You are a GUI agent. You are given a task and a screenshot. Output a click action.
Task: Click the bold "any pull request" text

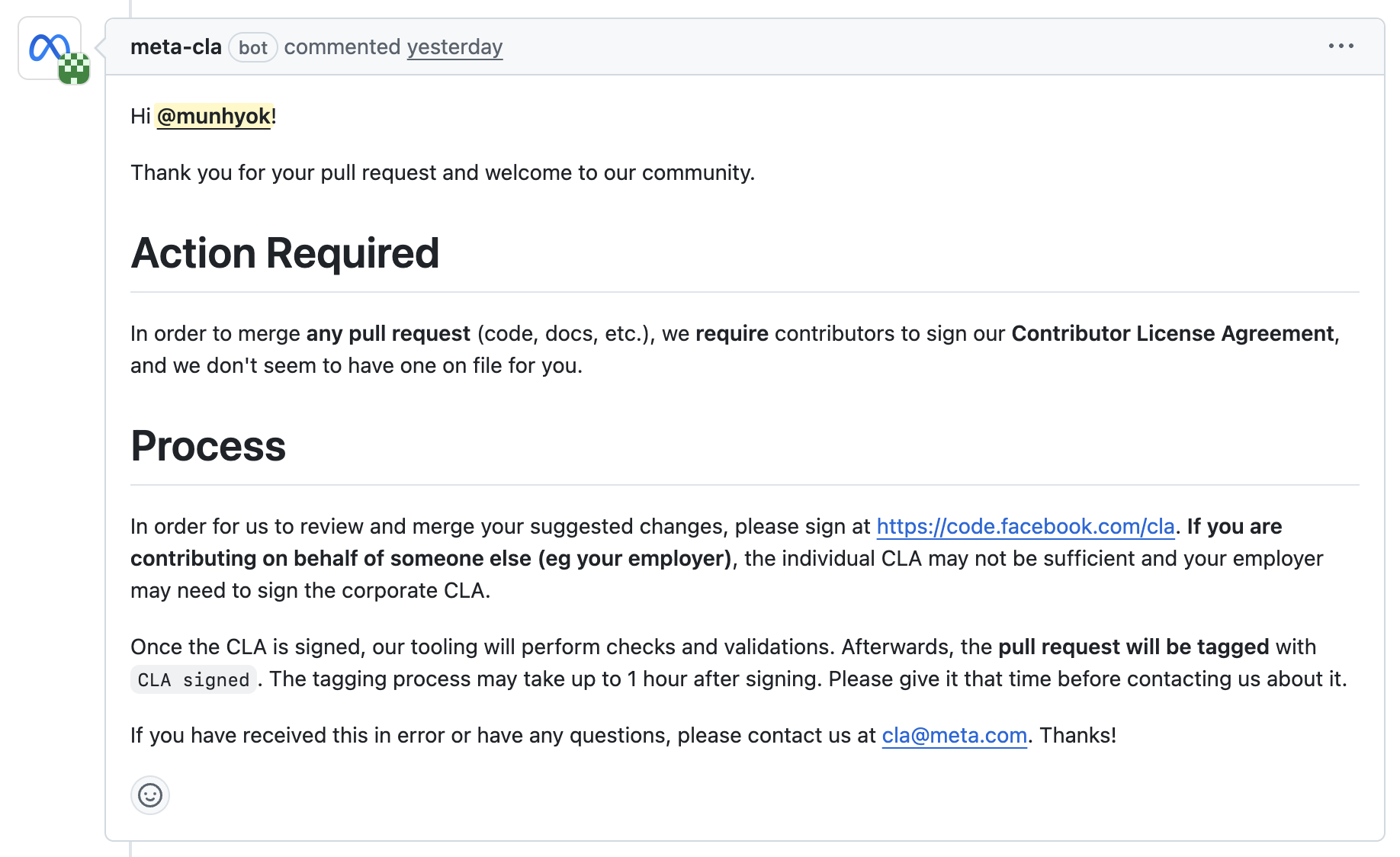coord(388,333)
